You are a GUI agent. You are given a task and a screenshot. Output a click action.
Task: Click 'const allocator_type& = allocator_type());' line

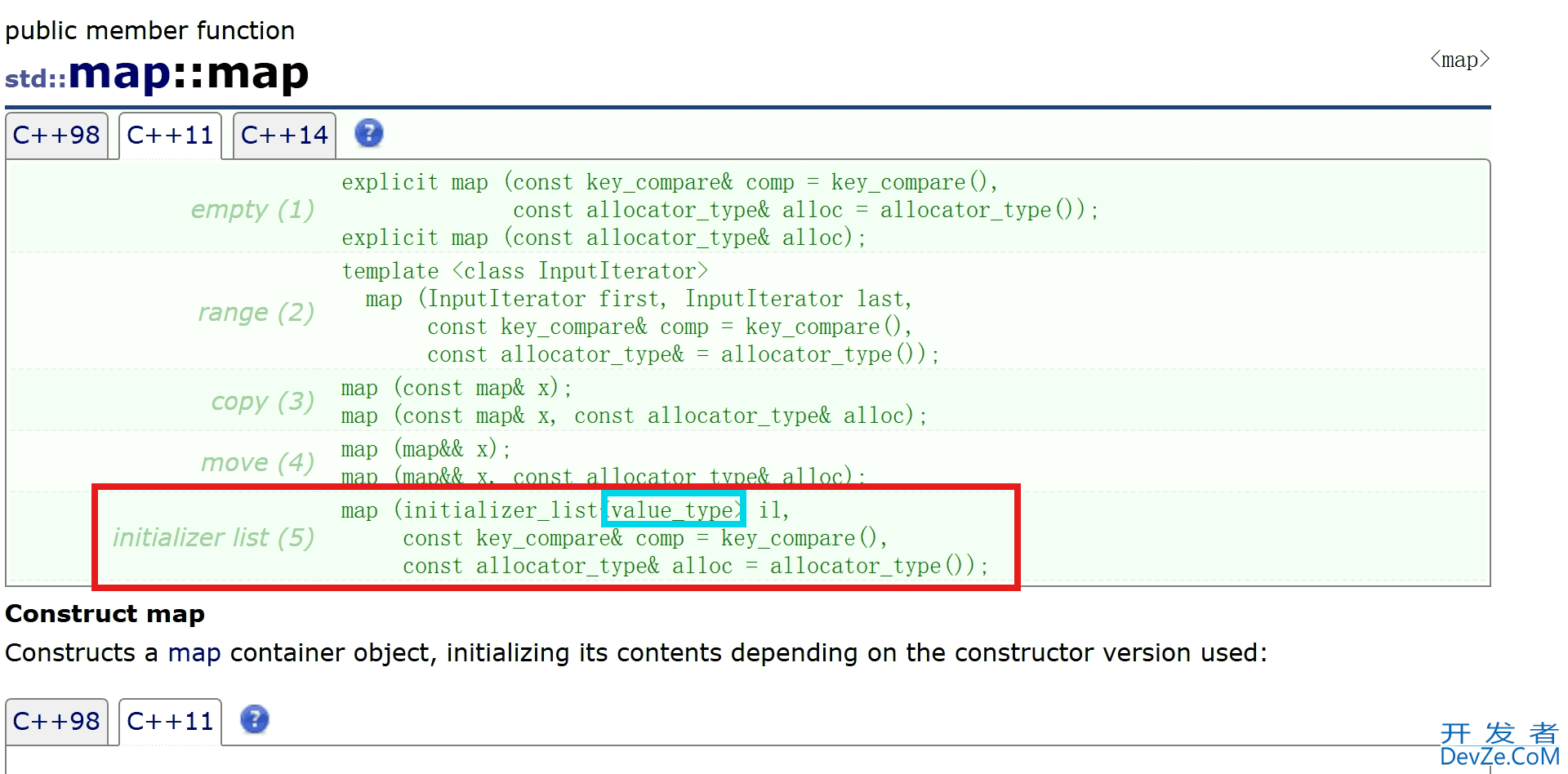(684, 354)
